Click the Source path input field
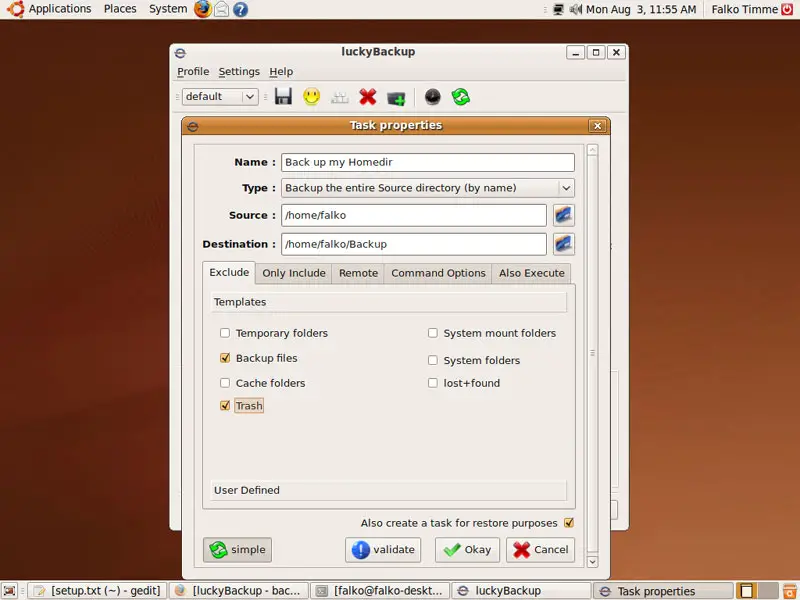The image size is (800, 600). click(414, 215)
